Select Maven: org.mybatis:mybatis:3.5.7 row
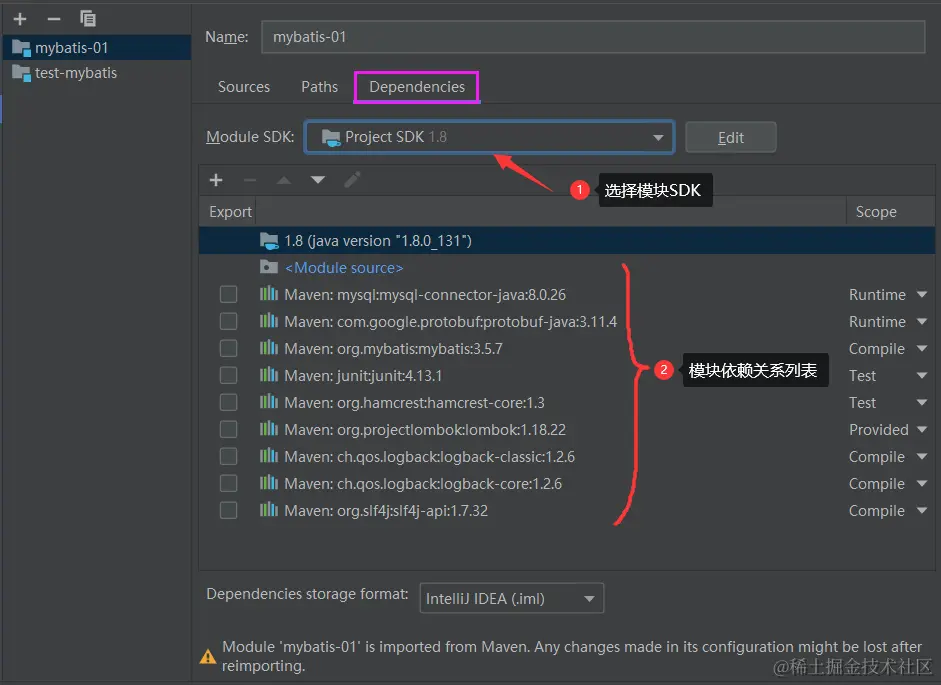 click(567, 349)
